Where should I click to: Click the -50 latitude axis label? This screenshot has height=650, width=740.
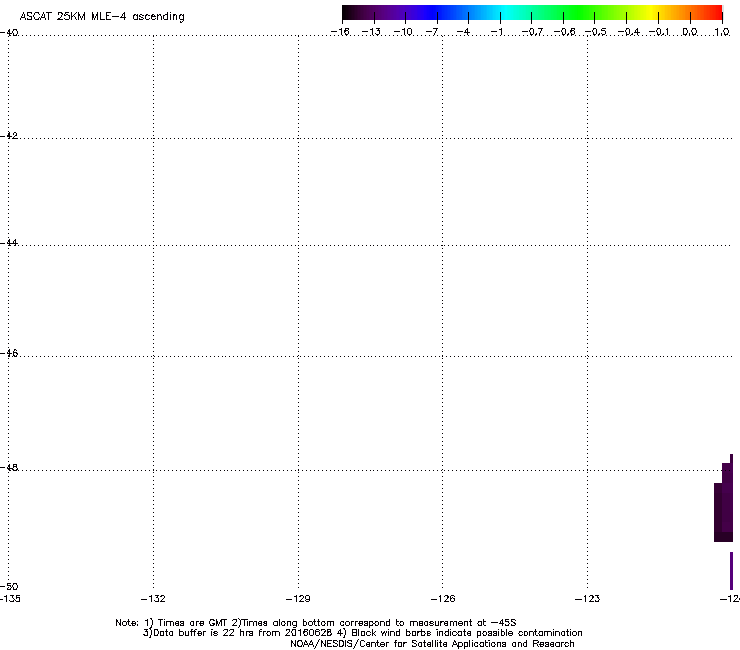[x=9, y=586]
